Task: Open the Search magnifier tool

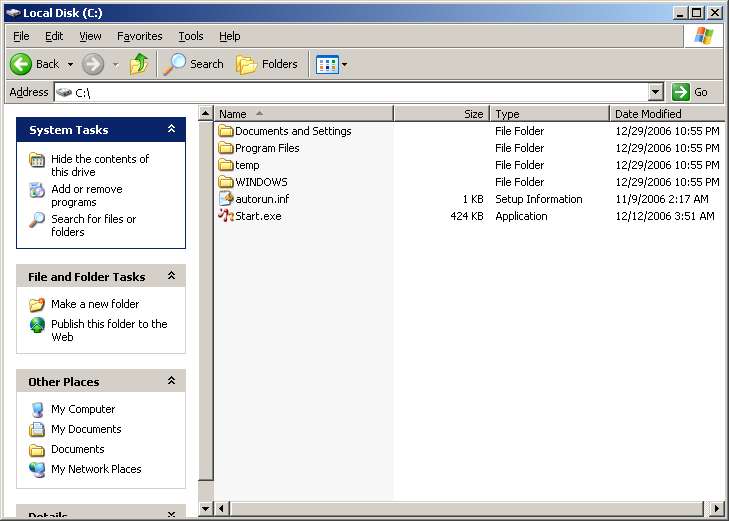Action: [x=175, y=64]
